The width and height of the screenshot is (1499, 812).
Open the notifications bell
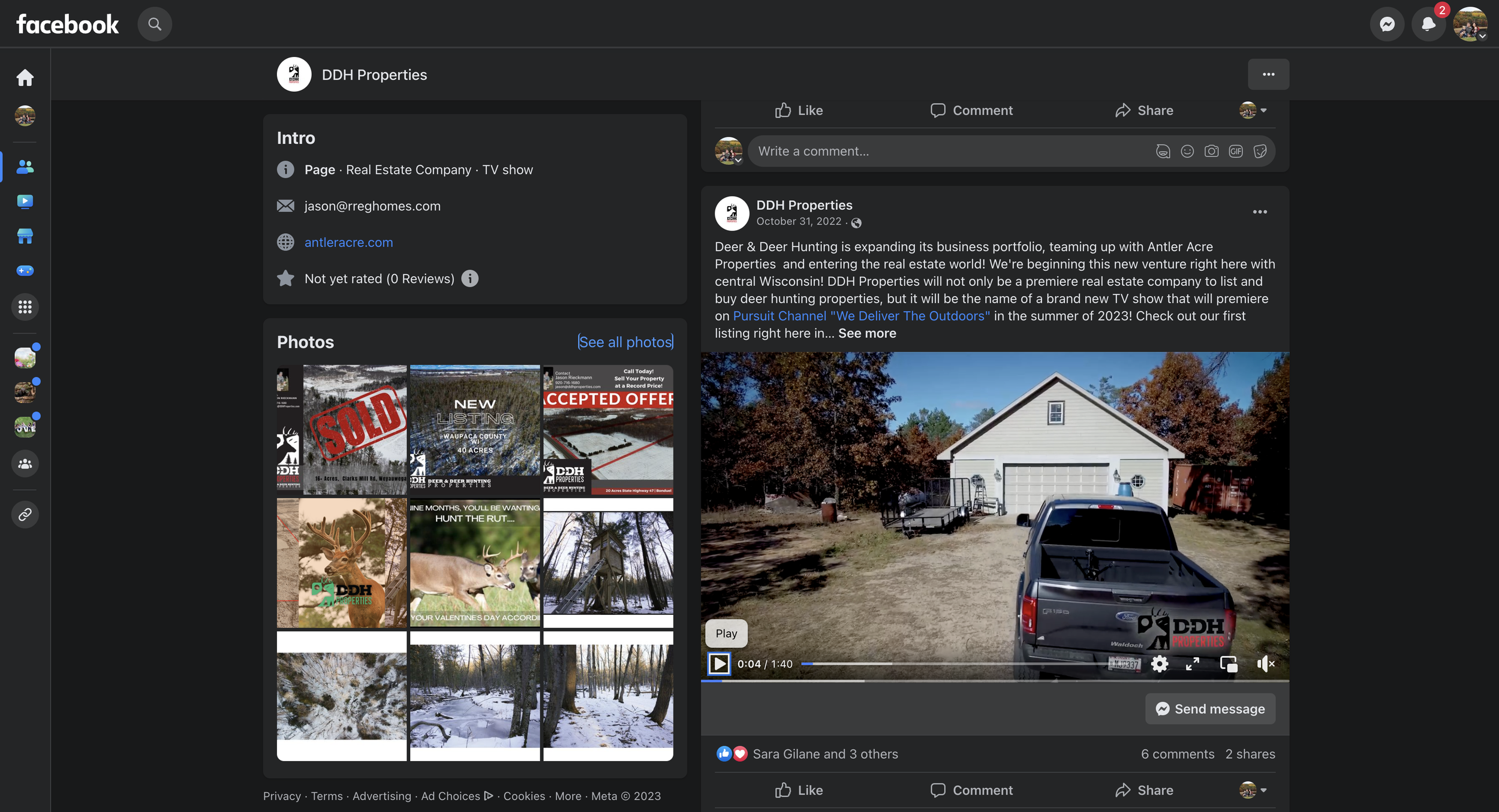[1428, 24]
